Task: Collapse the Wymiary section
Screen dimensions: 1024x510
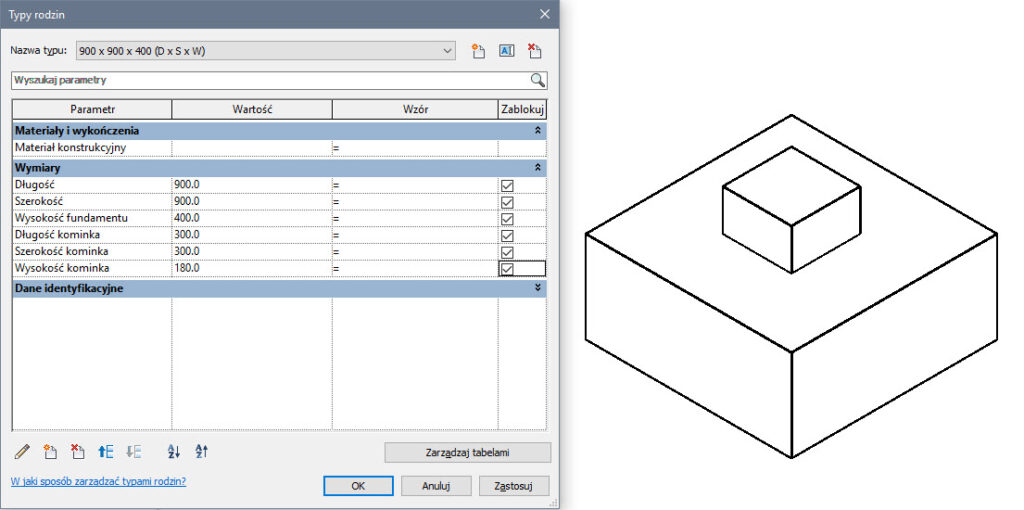Action: click(x=538, y=168)
